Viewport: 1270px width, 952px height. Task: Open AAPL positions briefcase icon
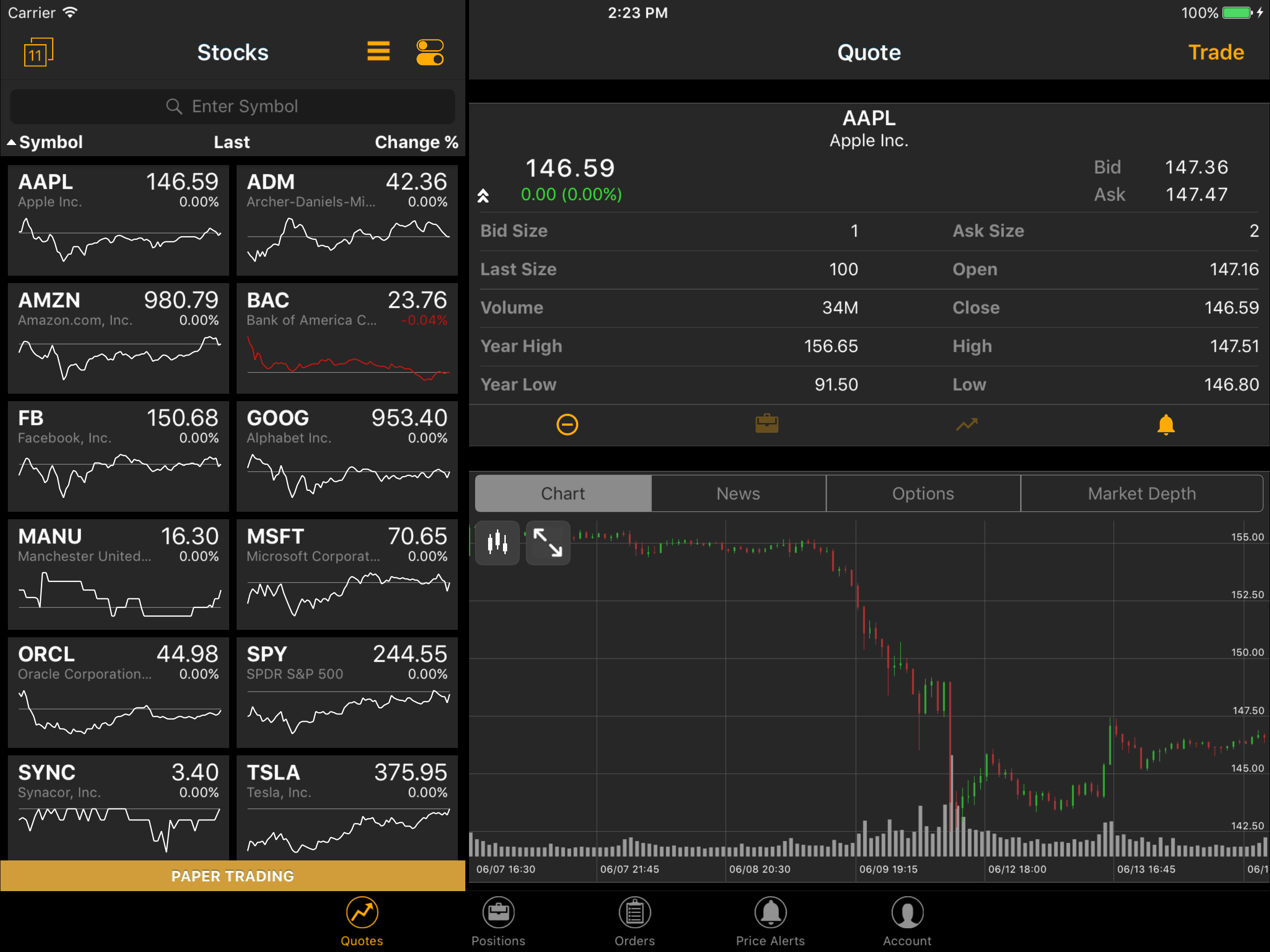point(767,424)
